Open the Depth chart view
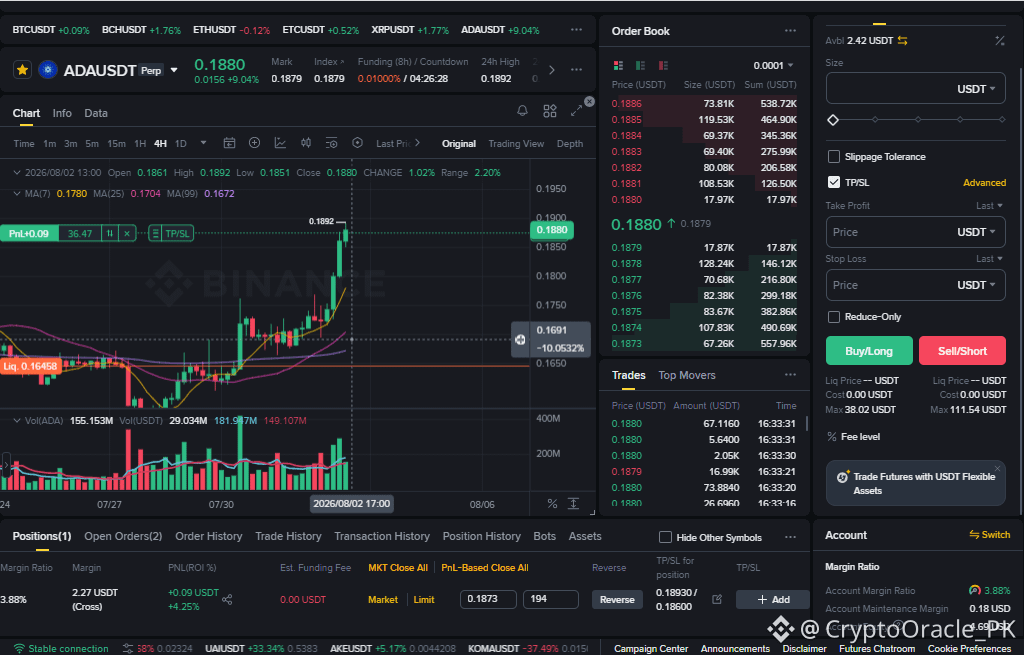Viewport: 1024px width, 655px height. point(569,144)
